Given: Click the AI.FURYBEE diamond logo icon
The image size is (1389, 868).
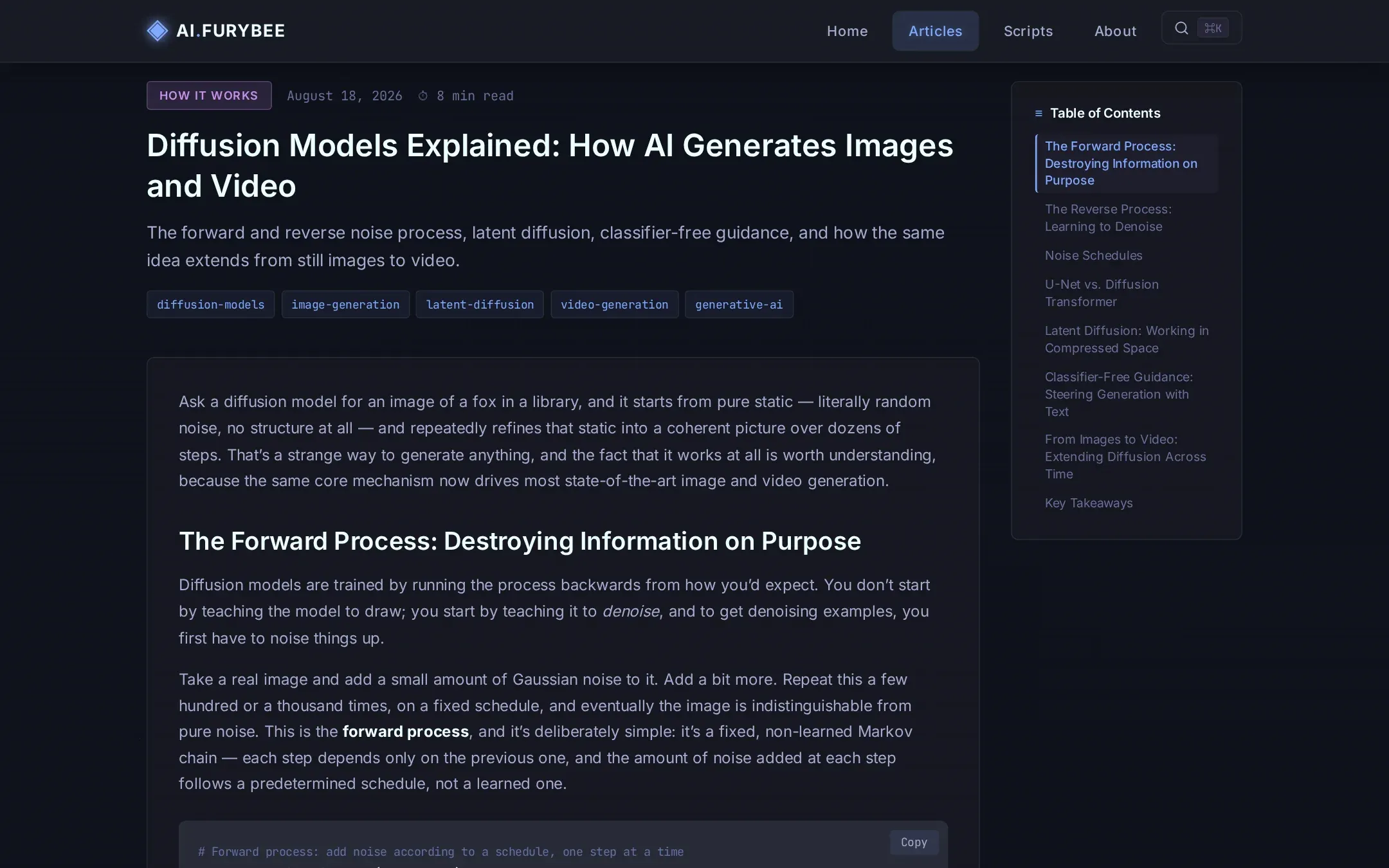Looking at the screenshot, I should click(x=158, y=31).
